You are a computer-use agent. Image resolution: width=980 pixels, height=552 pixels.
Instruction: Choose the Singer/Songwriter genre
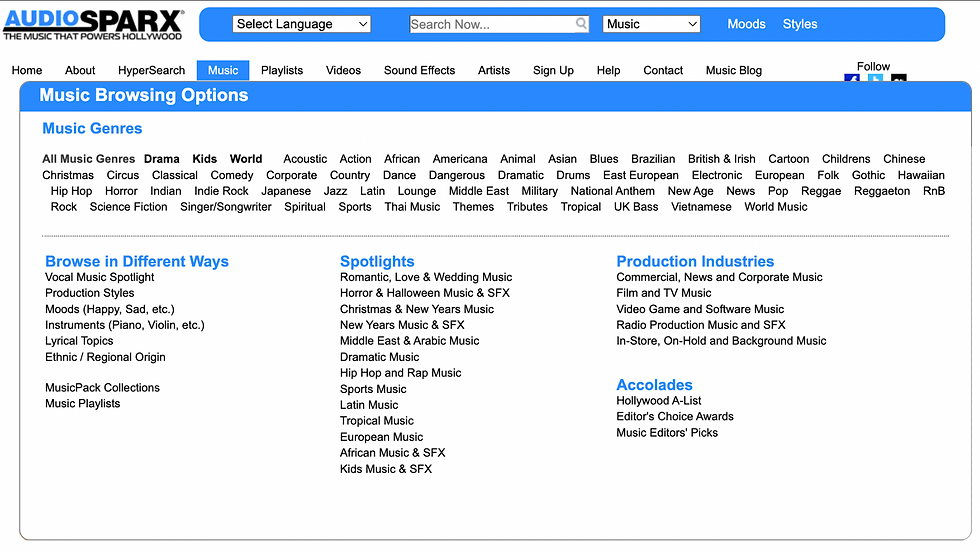tap(226, 206)
